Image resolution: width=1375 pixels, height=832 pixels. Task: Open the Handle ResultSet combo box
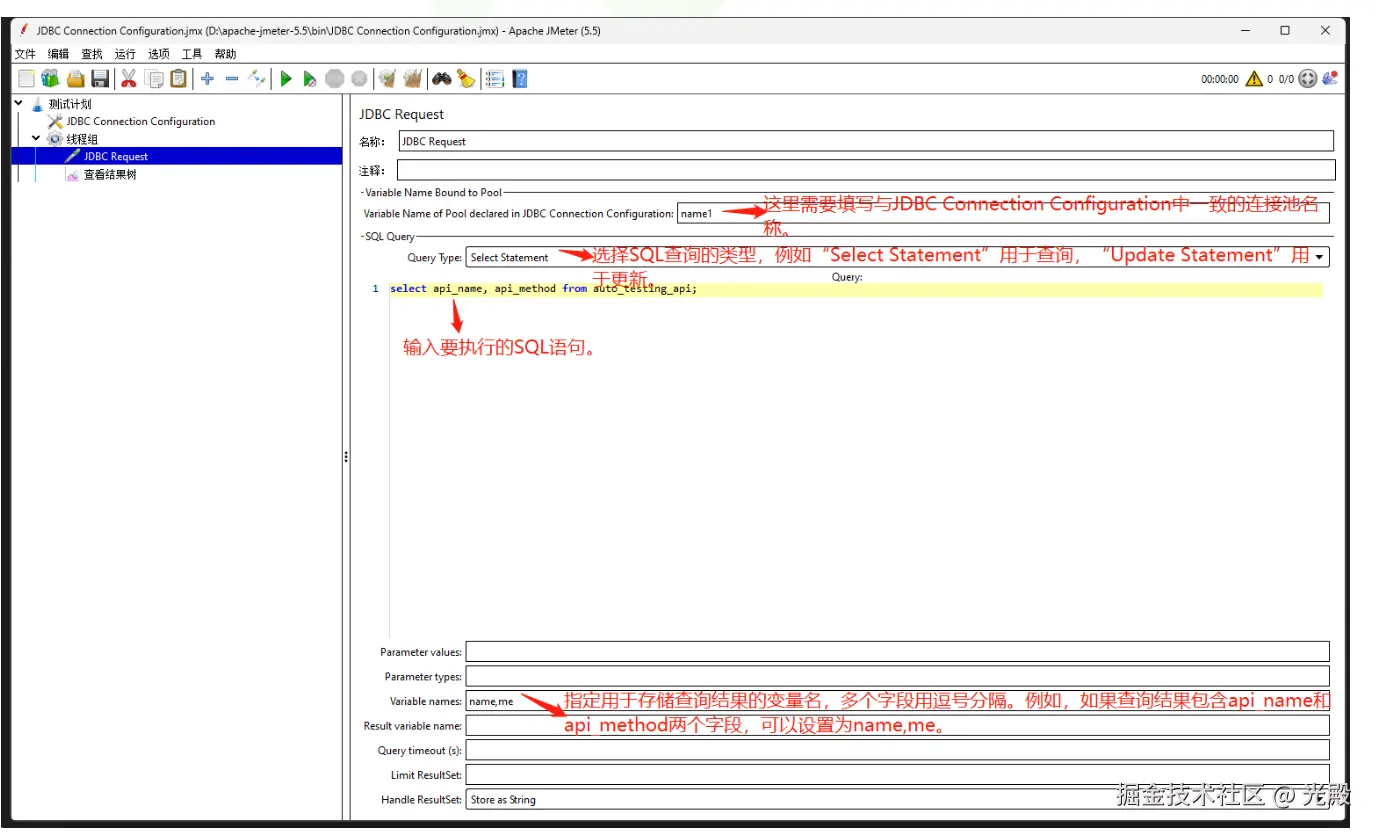click(898, 799)
